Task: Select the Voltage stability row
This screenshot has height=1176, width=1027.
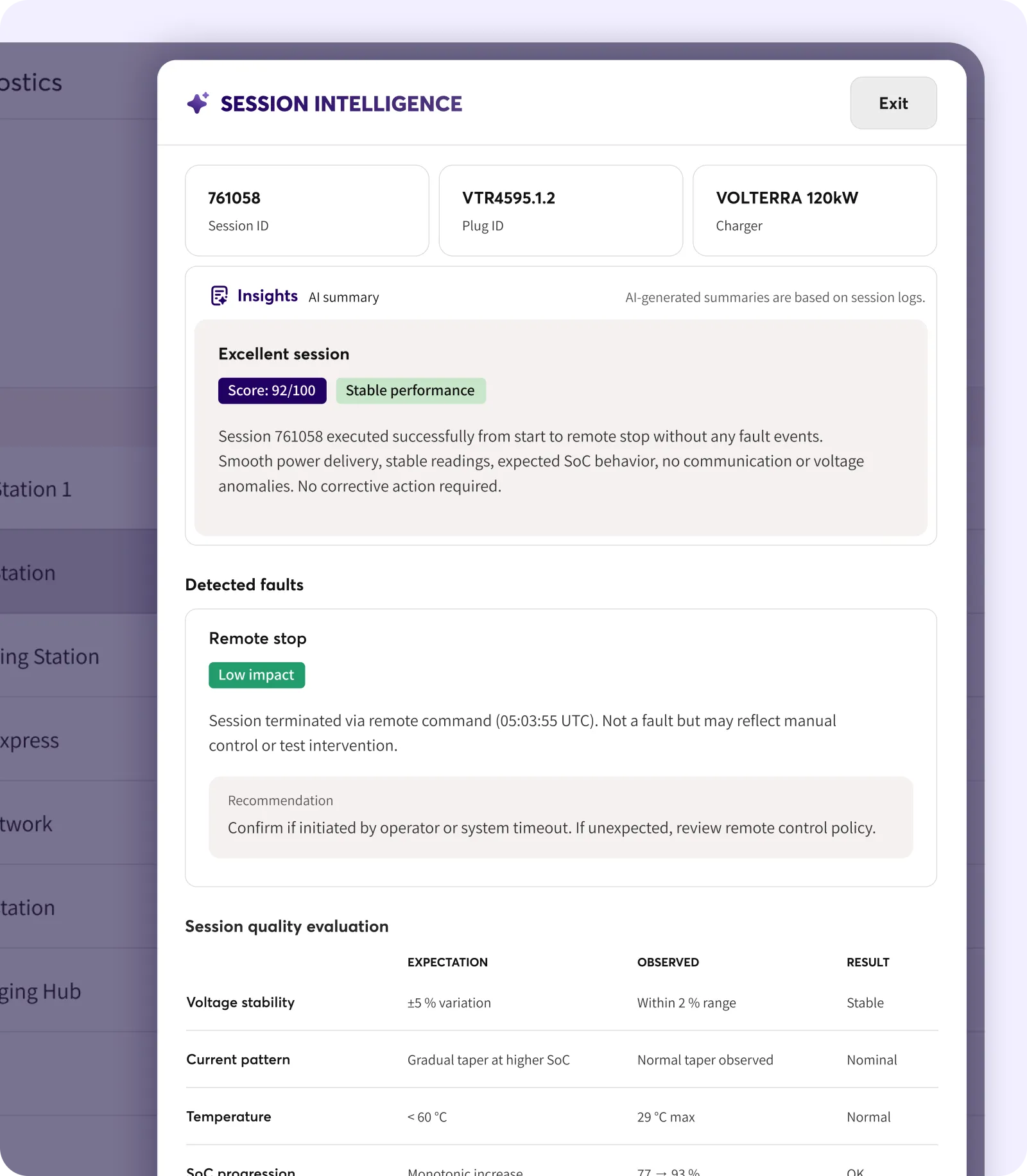Action: pyautogui.click(x=241, y=1002)
